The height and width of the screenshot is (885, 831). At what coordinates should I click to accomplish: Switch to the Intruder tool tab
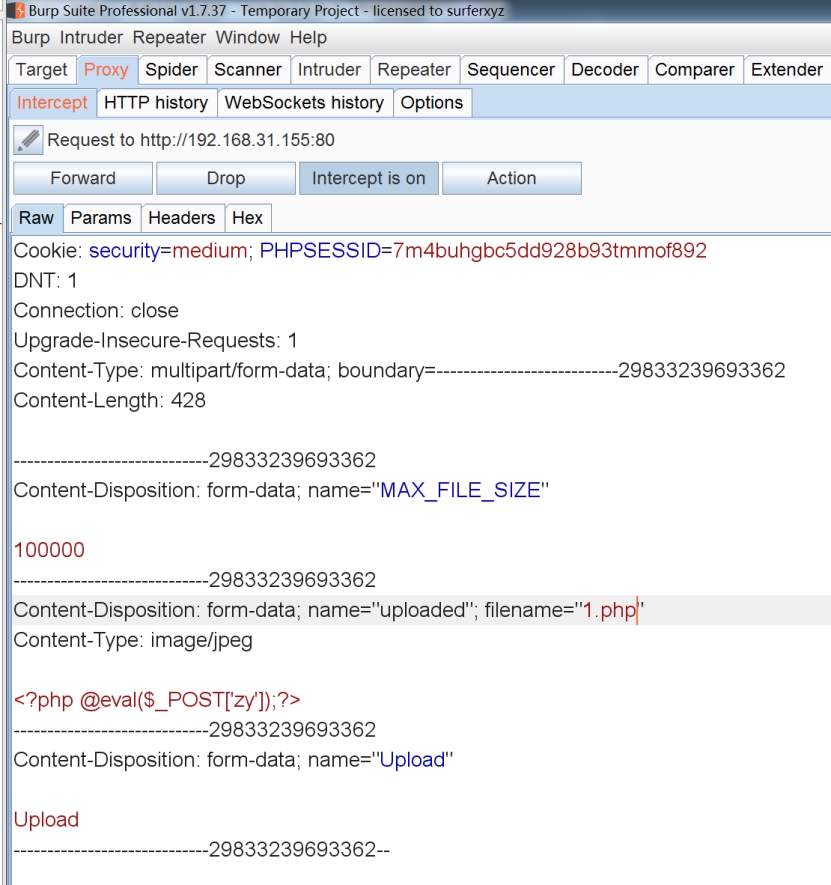[x=329, y=70]
